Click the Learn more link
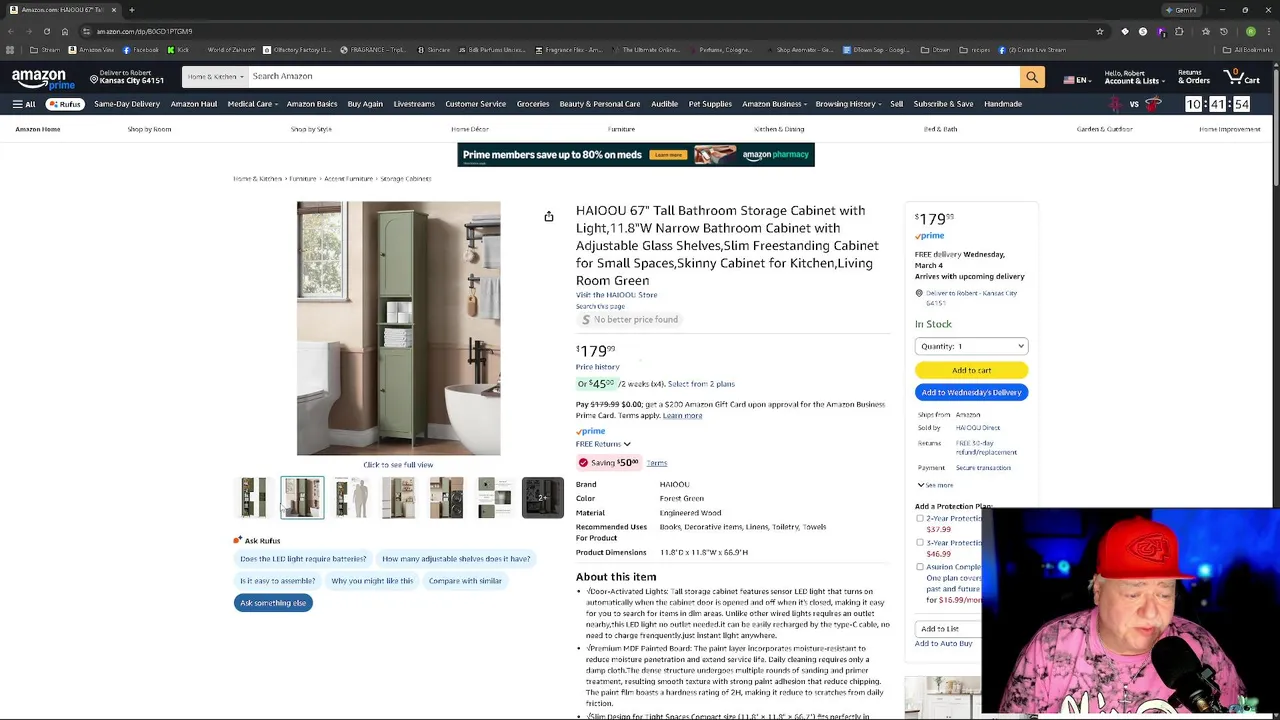1280x720 pixels. pyautogui.click(x=682, y=416)
